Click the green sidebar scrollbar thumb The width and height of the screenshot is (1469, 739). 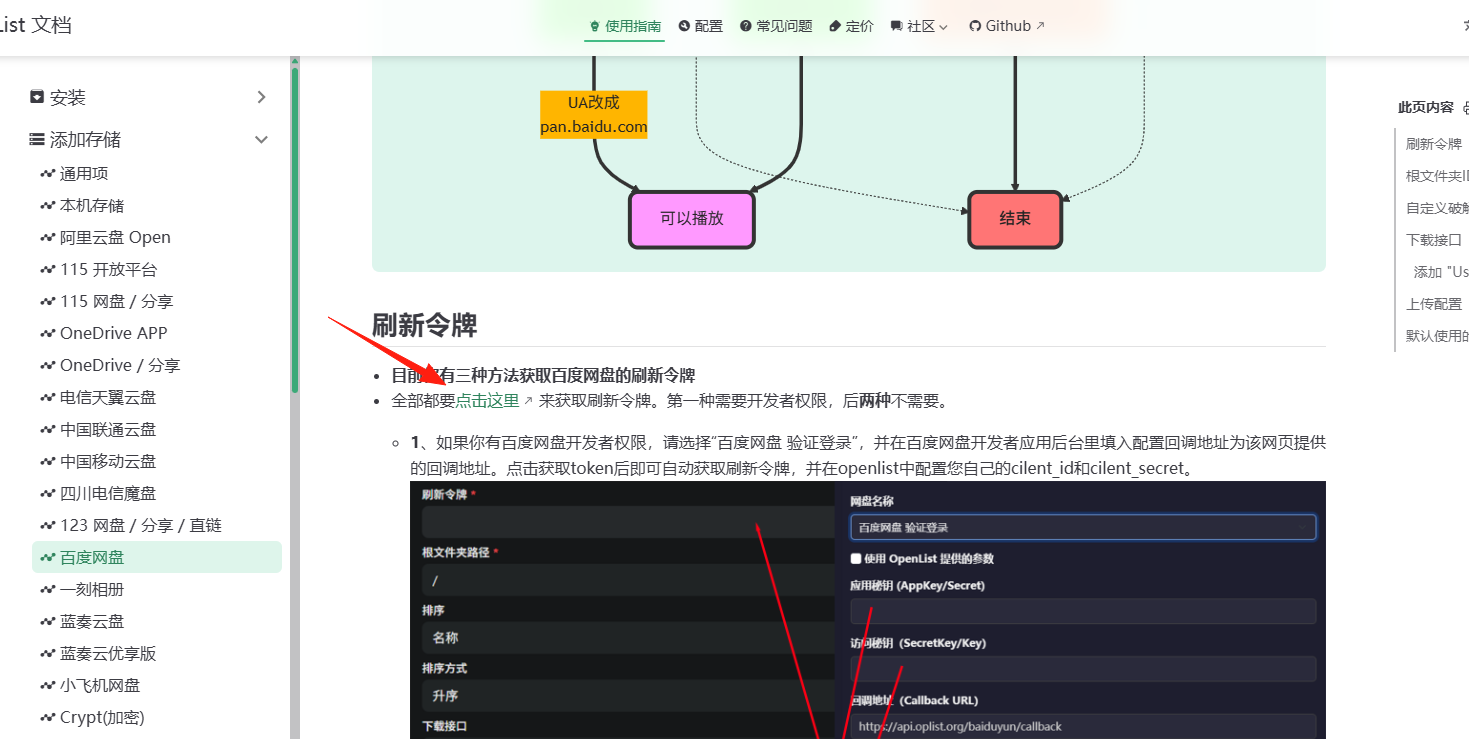(295, 230)
